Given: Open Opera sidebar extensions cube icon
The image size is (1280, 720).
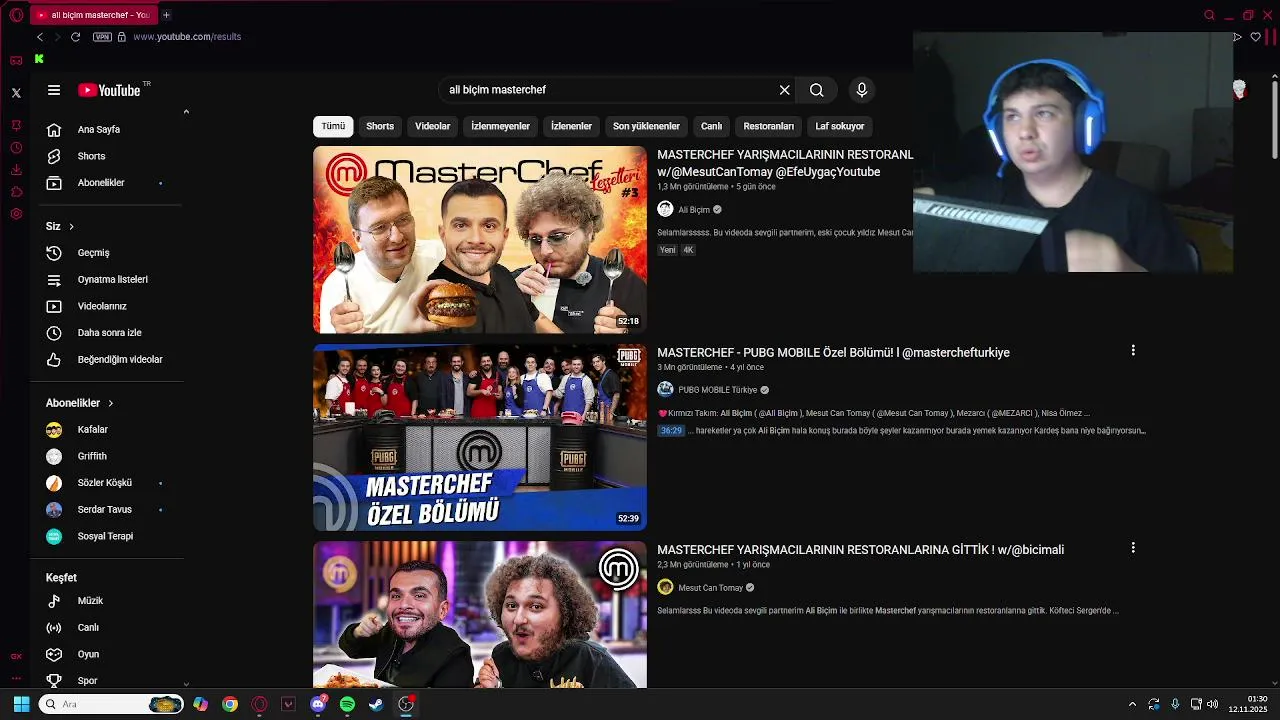Looking at the screenshot, I should (16, 192).
